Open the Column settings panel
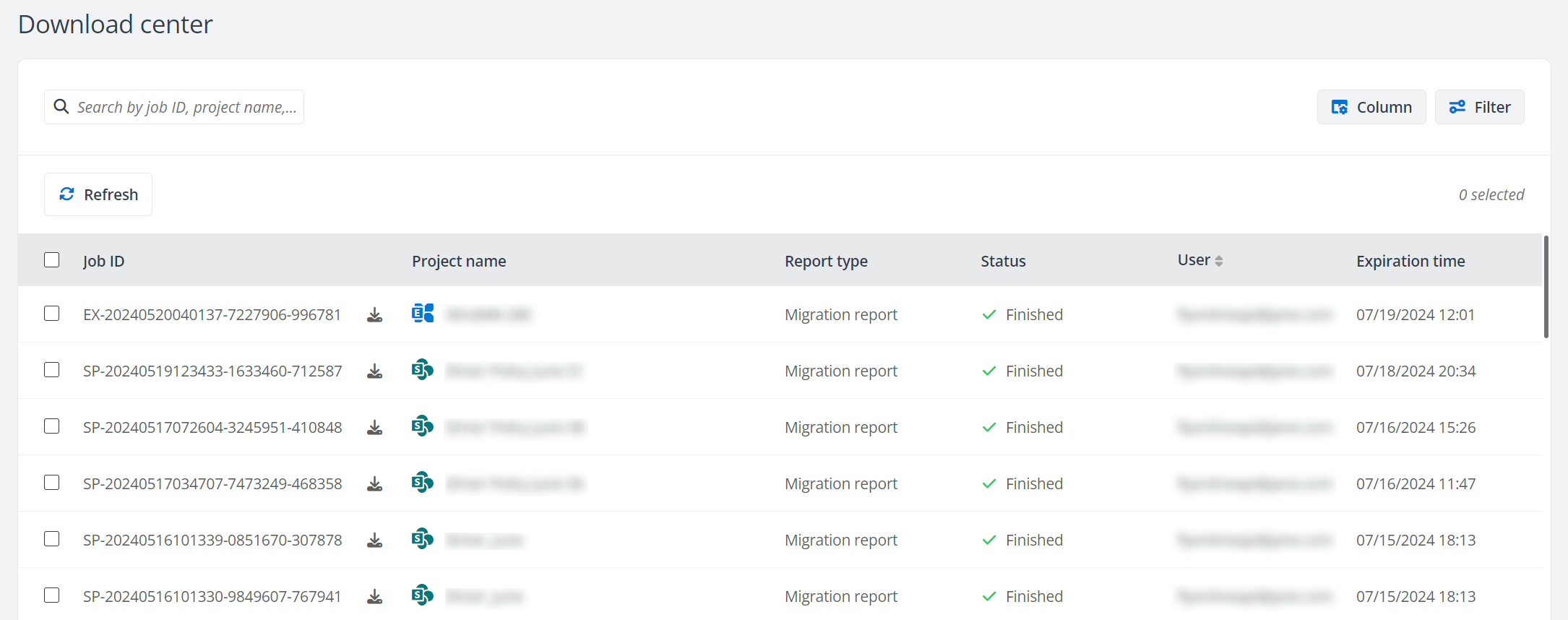 (1371, 107)
